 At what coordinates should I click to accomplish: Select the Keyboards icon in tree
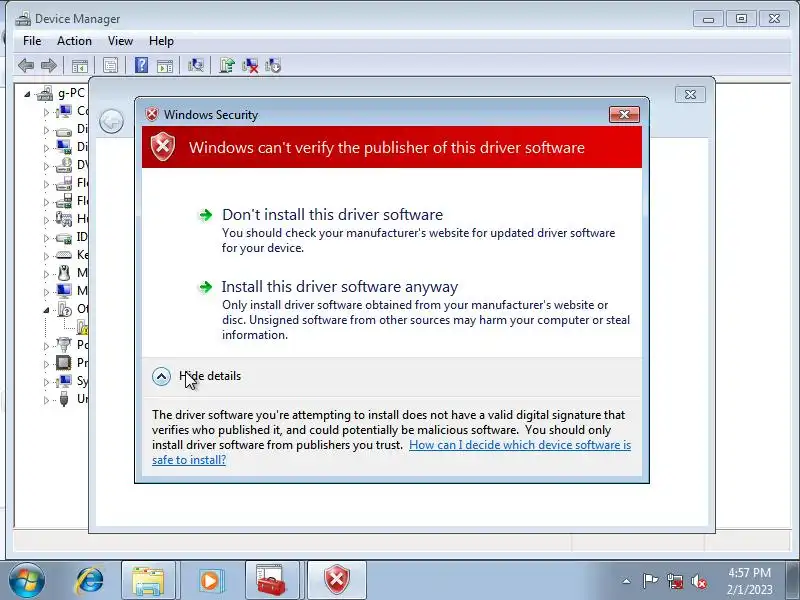[x=64, y=255]
